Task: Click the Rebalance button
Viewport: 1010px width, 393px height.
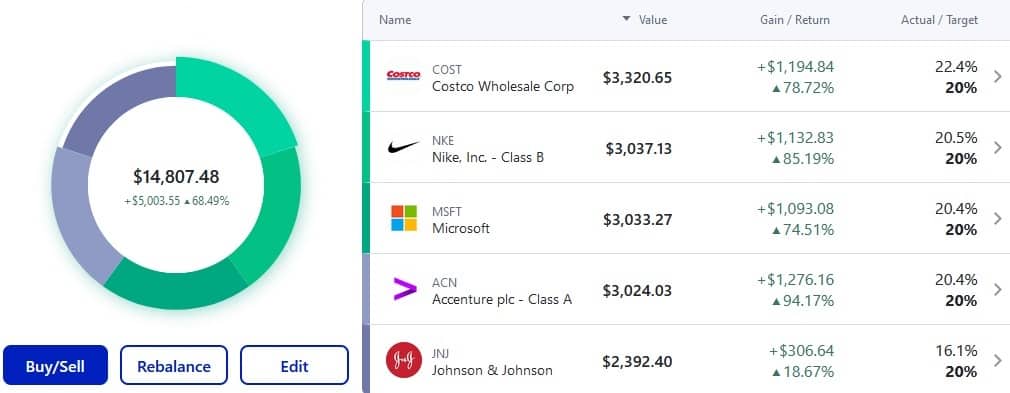Action: (174, 365)
